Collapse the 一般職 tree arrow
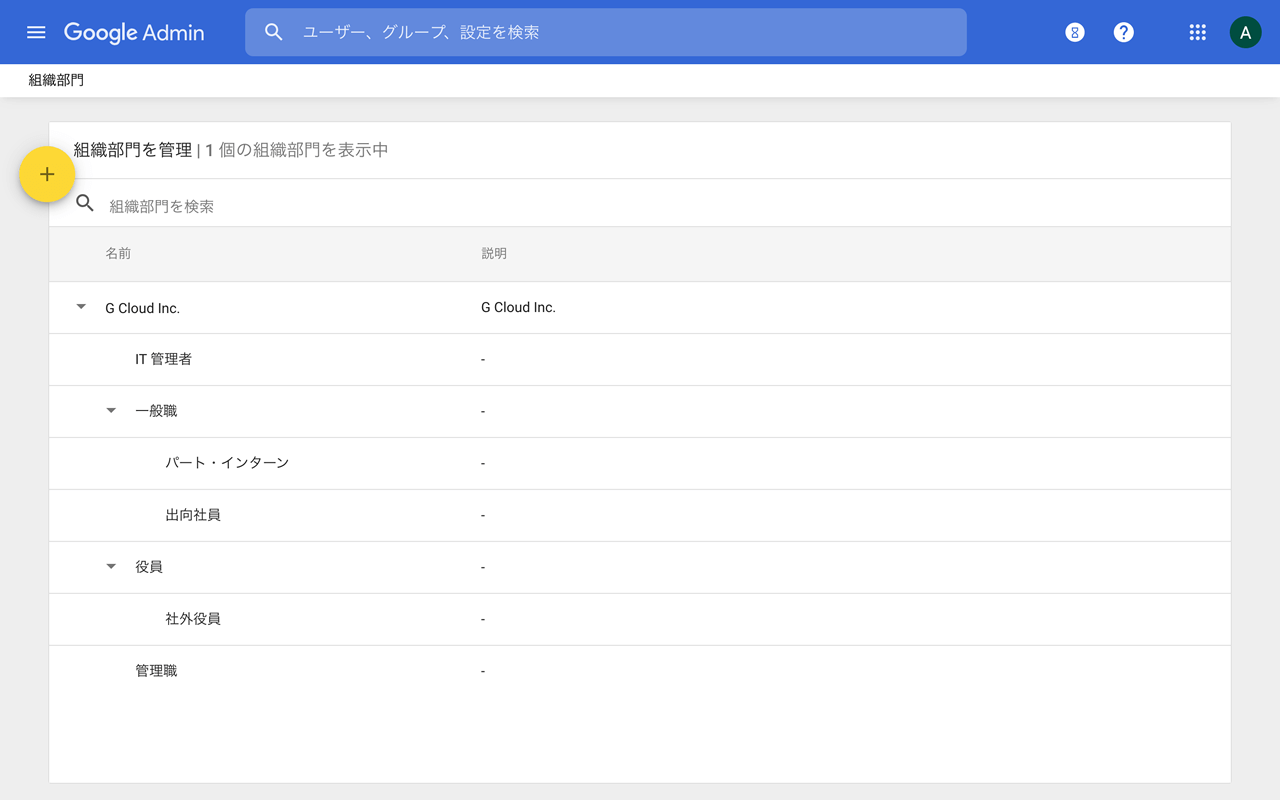This screenshot has height=800, width=1280. [x=111, y=411]
